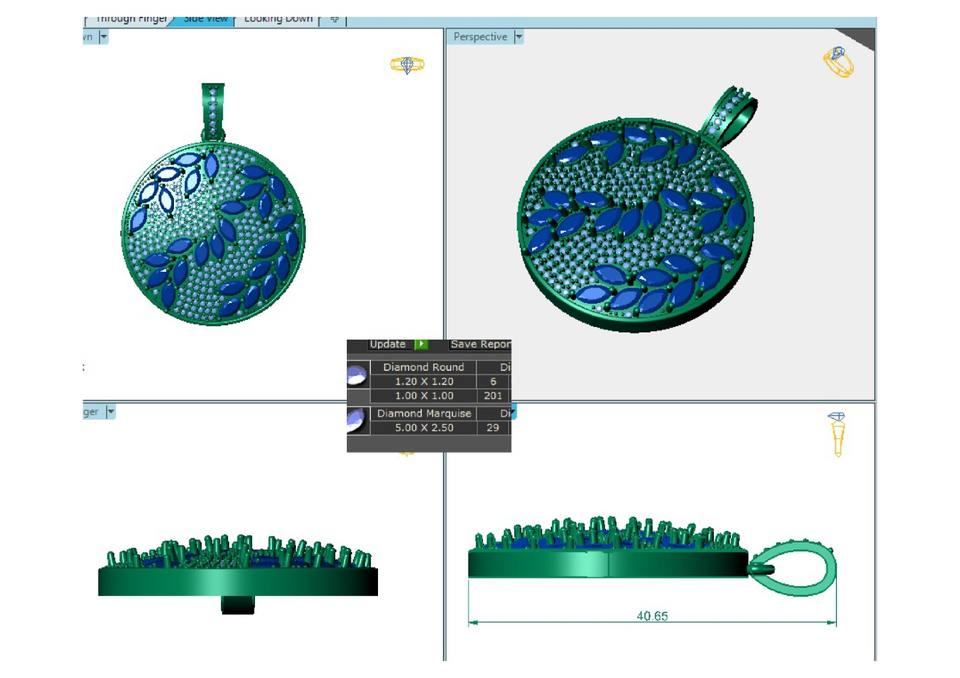
Task: Select the Diamond Marquise gem thumbnail
Action: [x=357, y=421]
